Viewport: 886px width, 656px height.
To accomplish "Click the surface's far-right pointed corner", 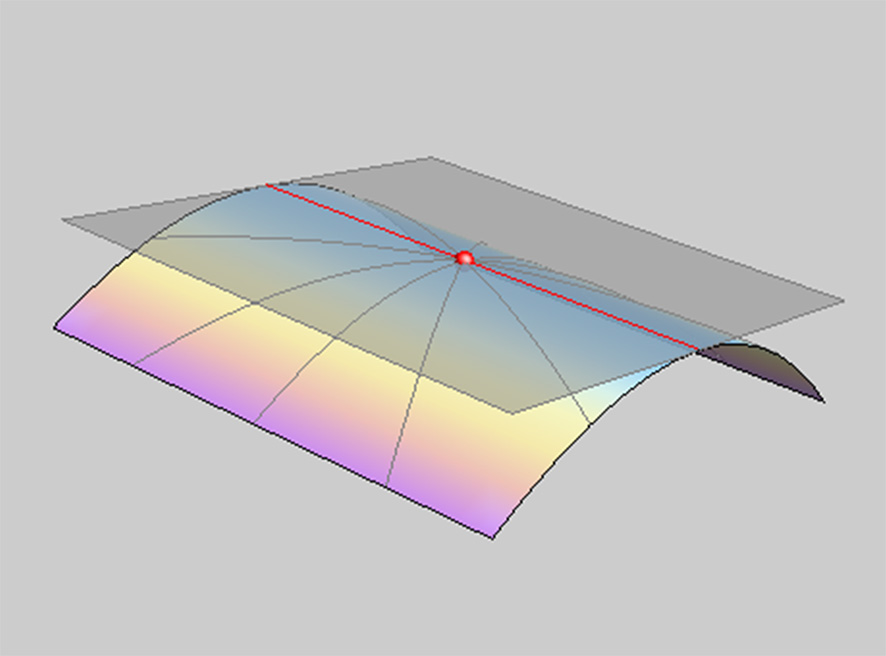I will pyautogui.click(x=823, y=401).
